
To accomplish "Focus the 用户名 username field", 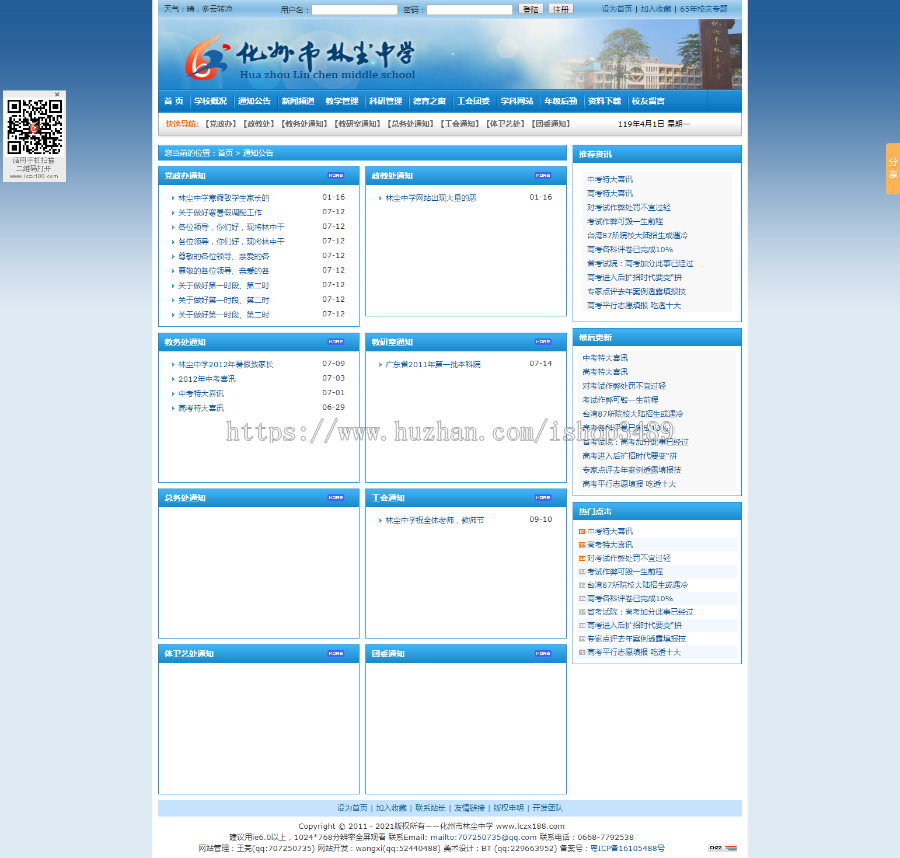I will (x=354, y=10).
